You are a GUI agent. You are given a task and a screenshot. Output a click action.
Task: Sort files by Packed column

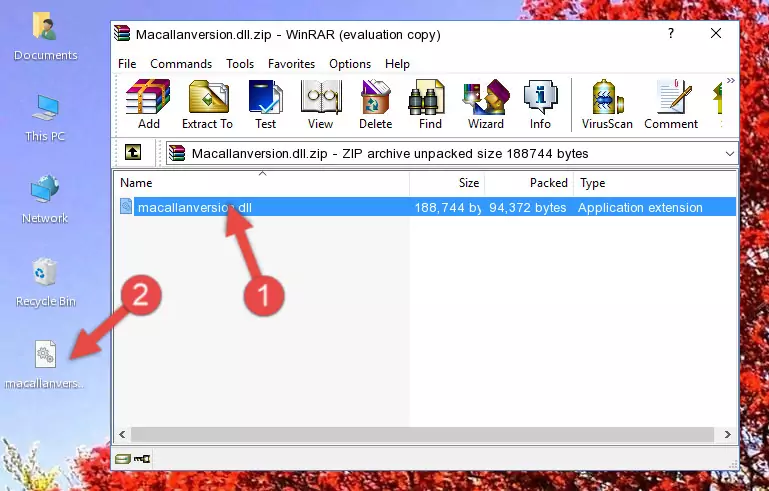click(529, 183)
